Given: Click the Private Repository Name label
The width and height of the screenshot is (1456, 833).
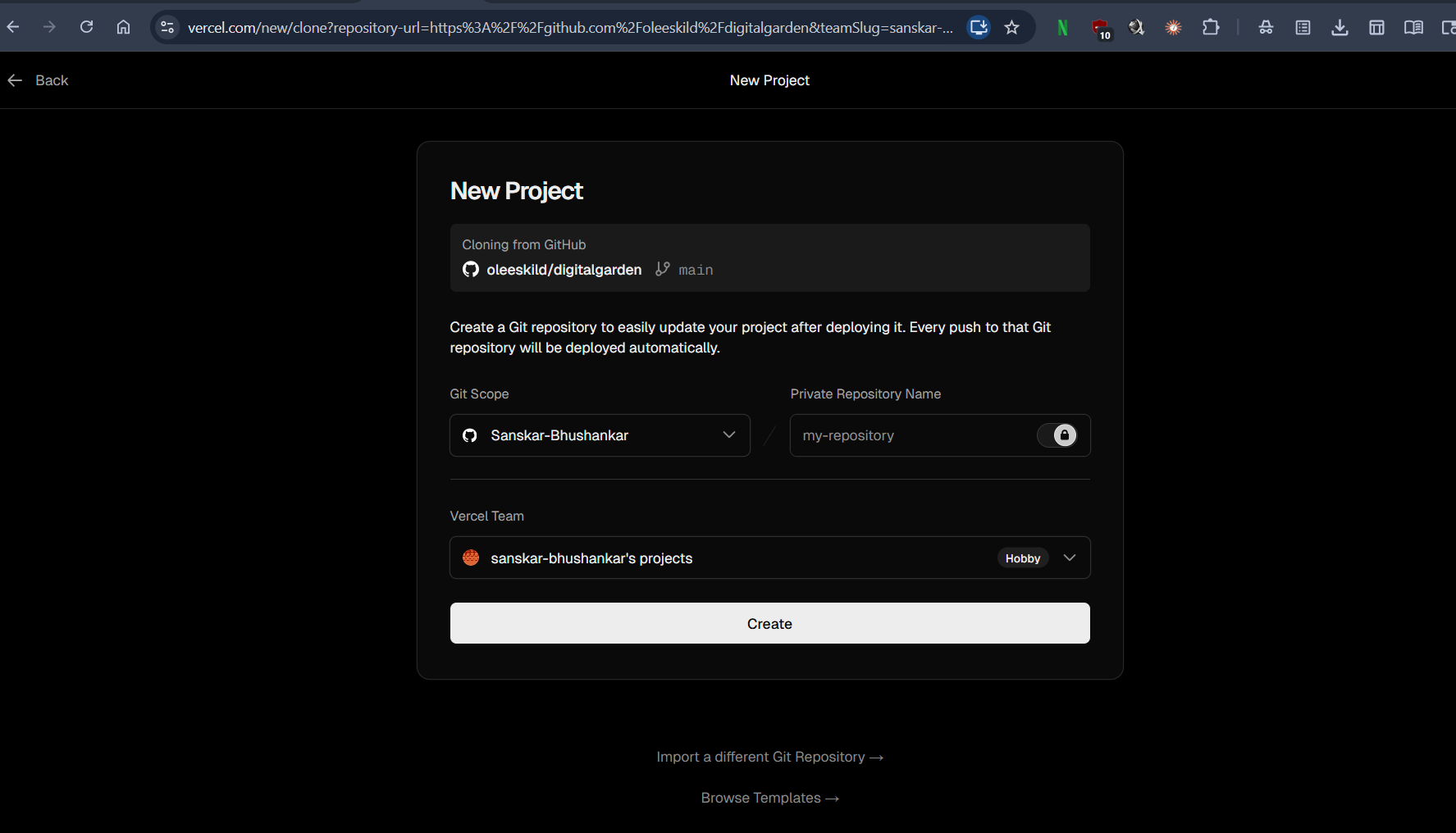Looking at the screenshot, I should pos(865,394).
